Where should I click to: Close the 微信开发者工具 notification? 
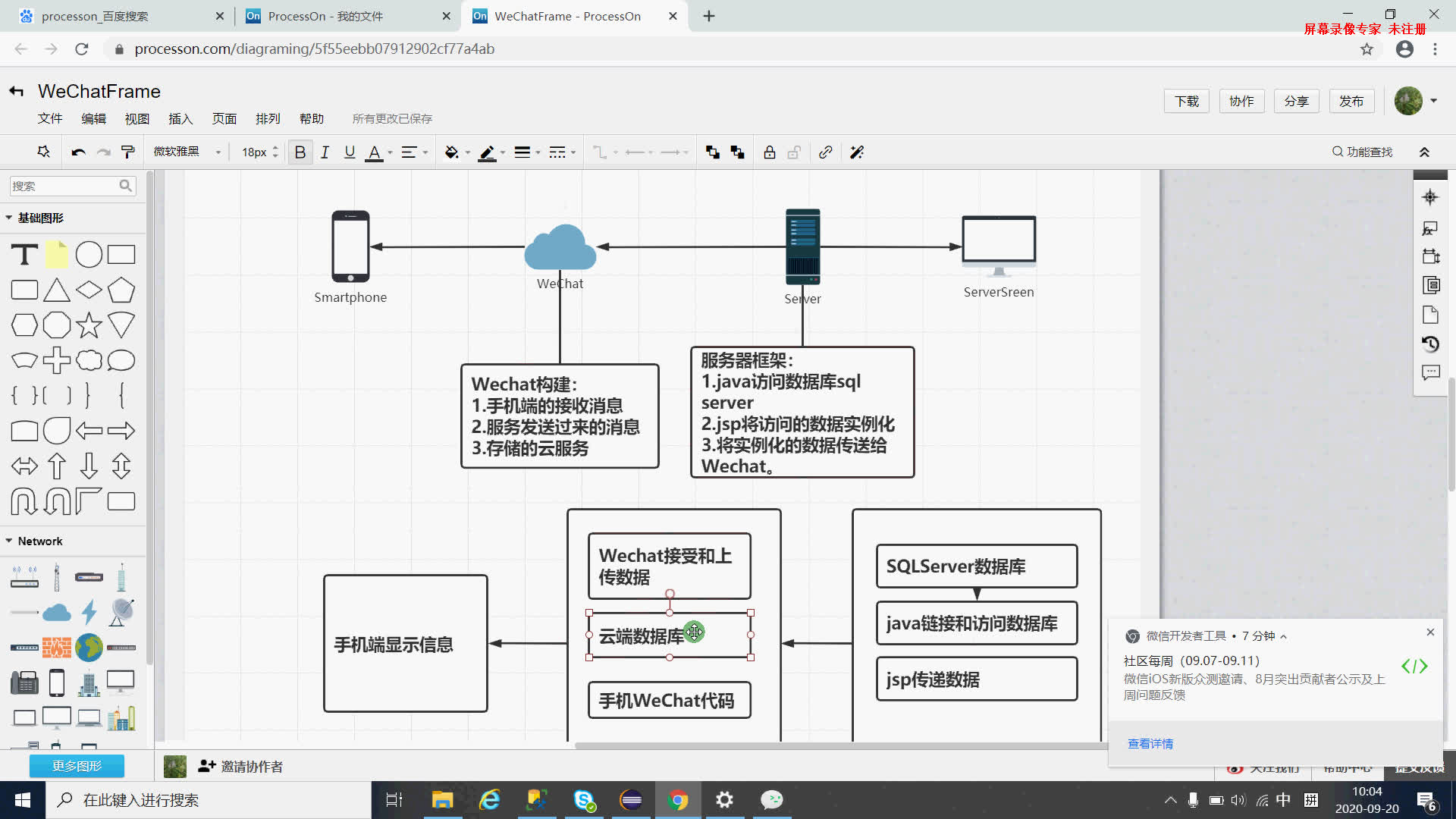[1430, 632]
